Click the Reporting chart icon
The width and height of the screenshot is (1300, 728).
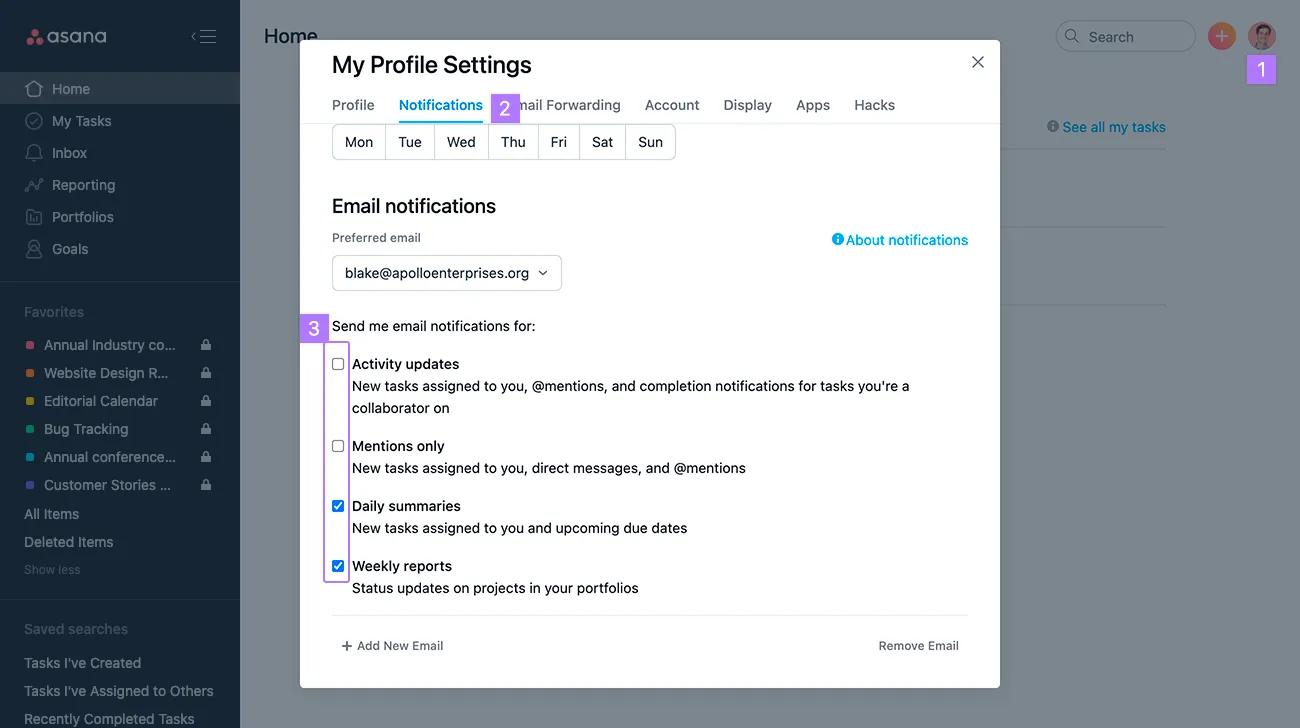pos(34,185)
